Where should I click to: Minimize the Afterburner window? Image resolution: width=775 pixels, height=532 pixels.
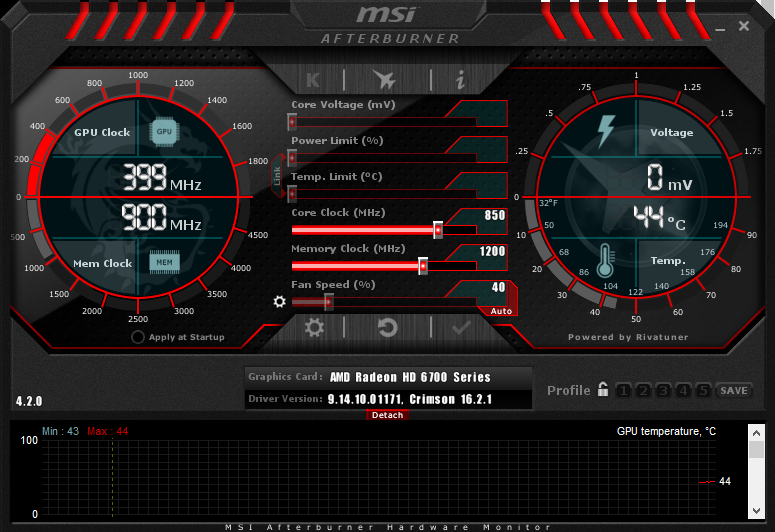[720, 29]
